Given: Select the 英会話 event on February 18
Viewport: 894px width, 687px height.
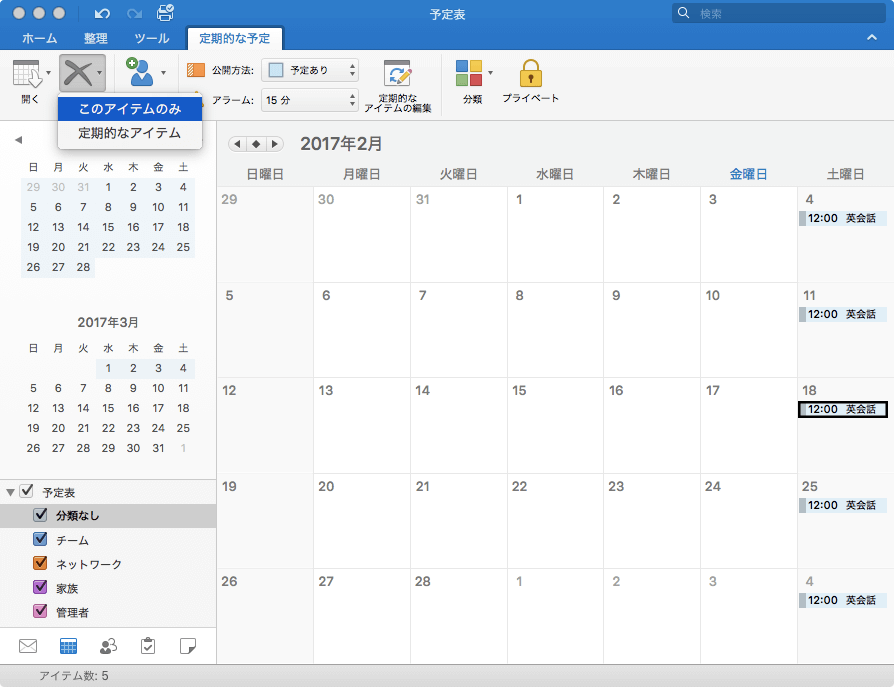Looking at the screenshot, I should 843,409.
